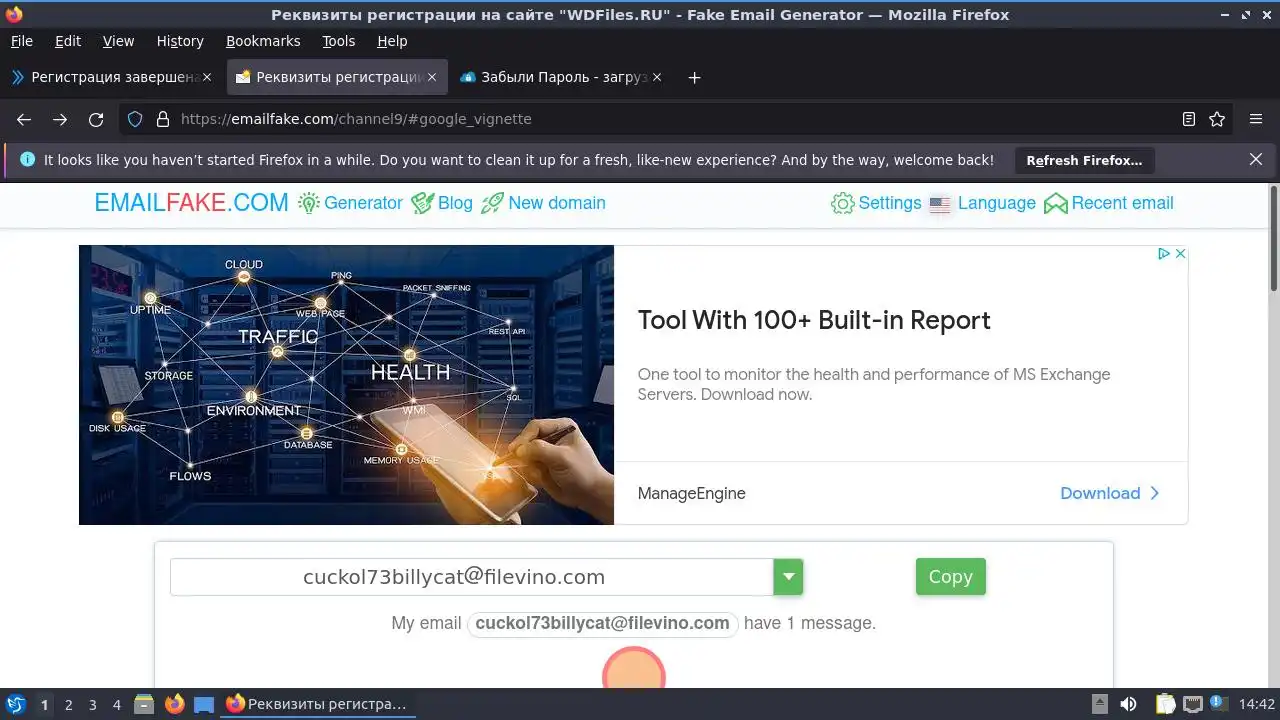
Task: Click the email address input field
Action: point(471,577)
